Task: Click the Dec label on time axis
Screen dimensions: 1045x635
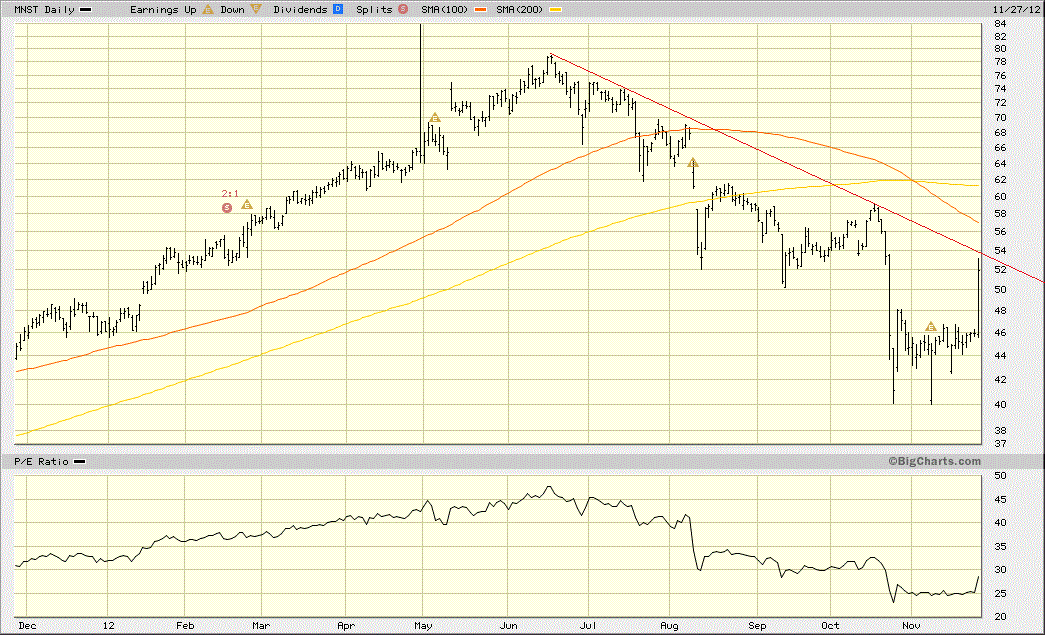Action: tap(27, 626)
